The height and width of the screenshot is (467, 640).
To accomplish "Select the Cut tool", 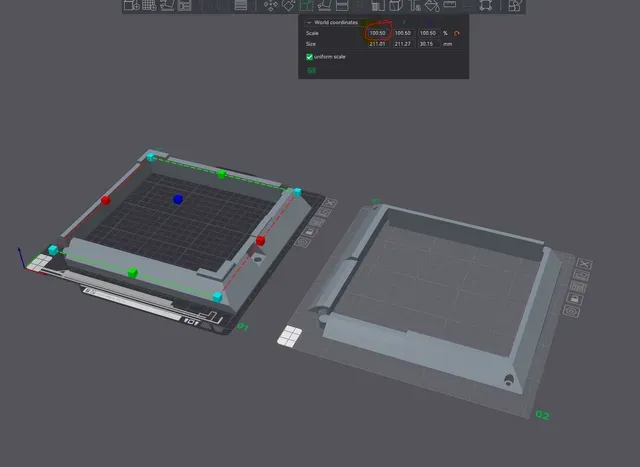I will tap(342, 5).
